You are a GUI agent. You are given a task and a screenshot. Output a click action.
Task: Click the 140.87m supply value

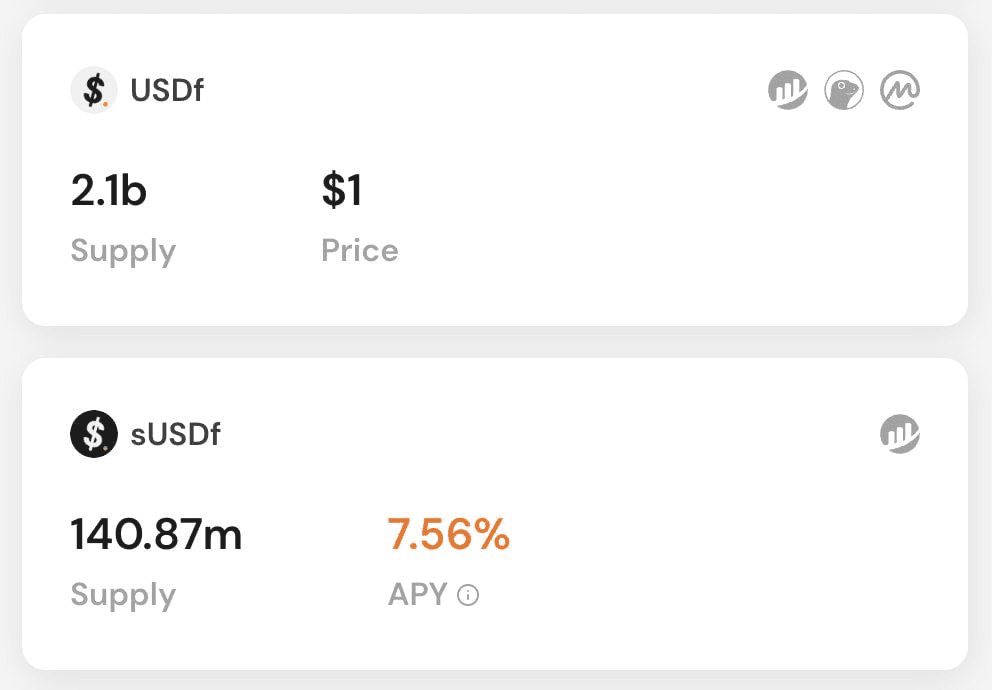(156, 535)
